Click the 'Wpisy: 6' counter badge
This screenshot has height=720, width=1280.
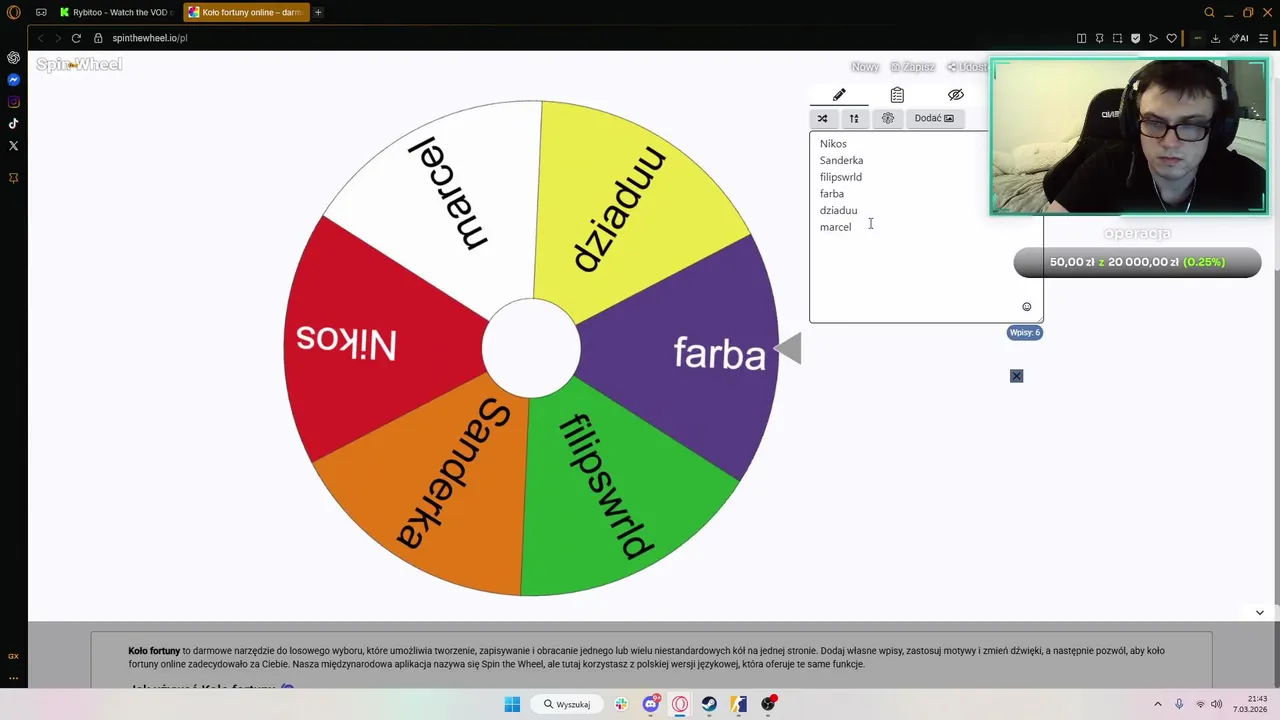coord(1024,332)
